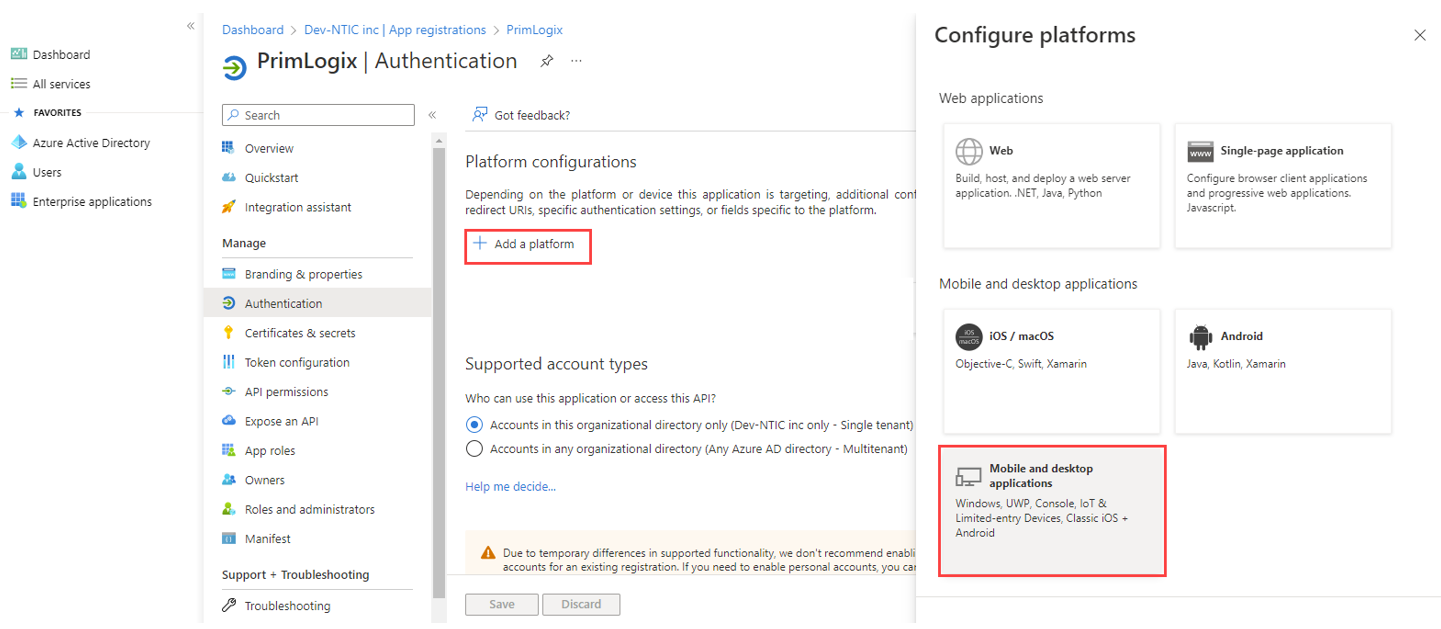1441x629 pixels.
Task: Open the PrimLogix breadcrumb link
Action: tap(534, 30)
